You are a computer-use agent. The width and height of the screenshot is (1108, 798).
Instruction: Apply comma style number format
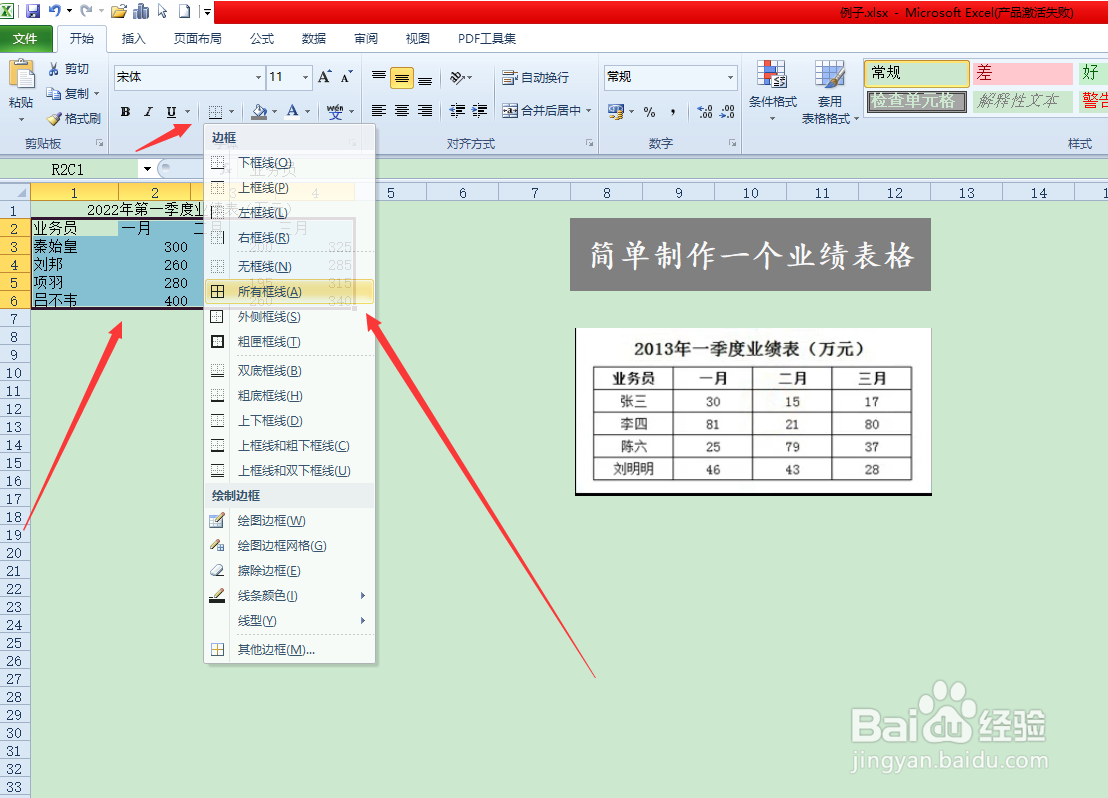coord(672,112)
